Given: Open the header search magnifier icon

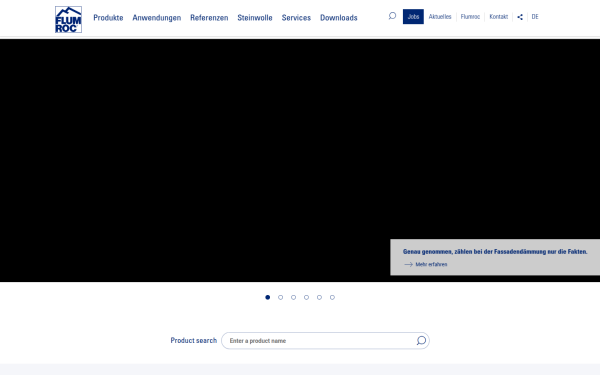Looking at the screenshot, I should point(392,16).
